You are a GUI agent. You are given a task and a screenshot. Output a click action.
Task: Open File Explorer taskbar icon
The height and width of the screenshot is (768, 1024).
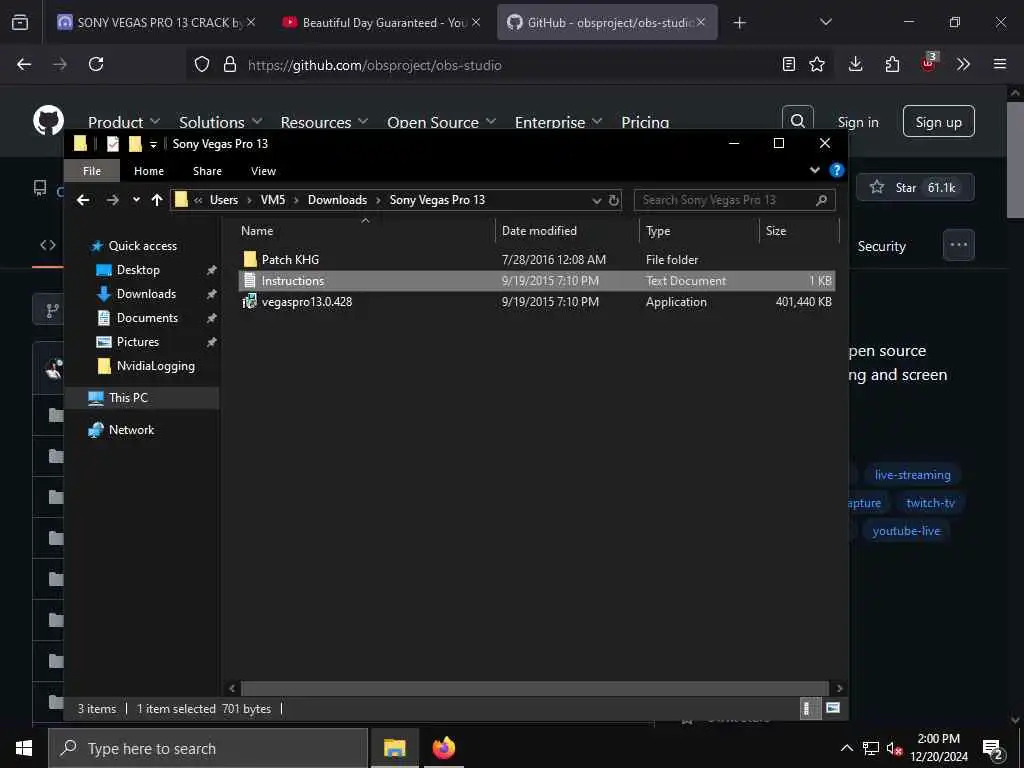coord(394,748)
